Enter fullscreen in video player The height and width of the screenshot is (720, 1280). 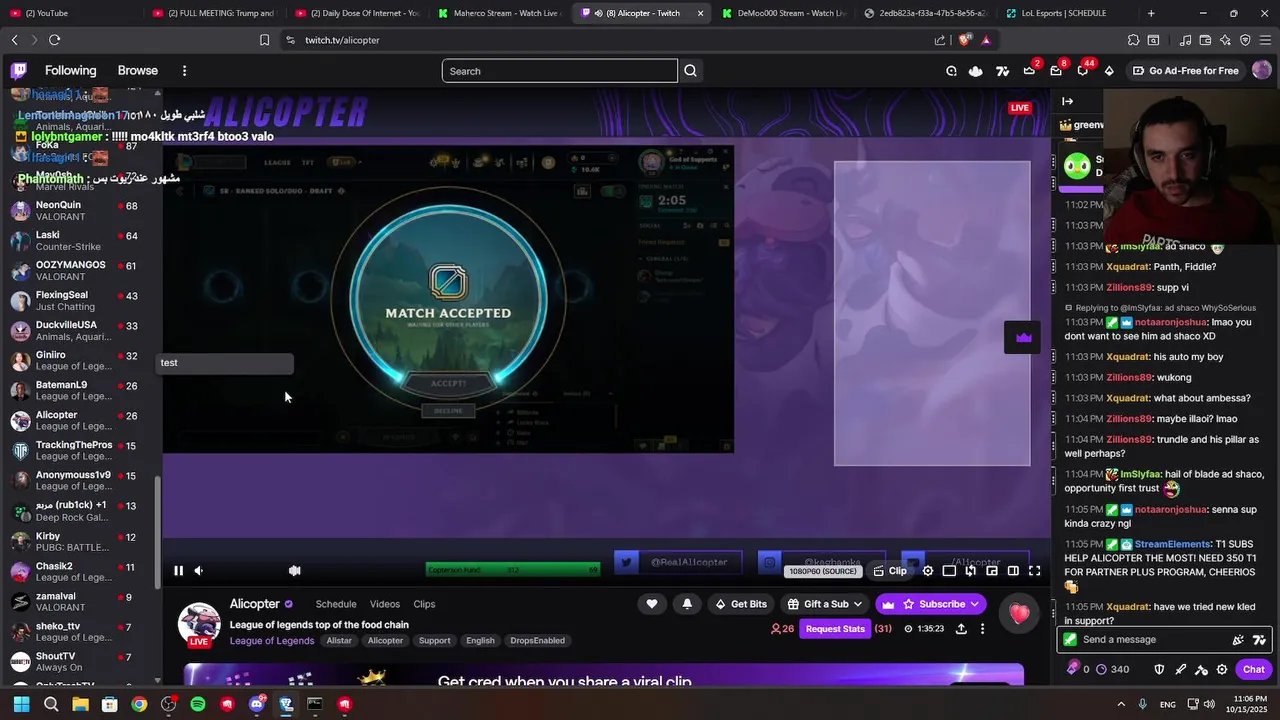pos(1035,571)
